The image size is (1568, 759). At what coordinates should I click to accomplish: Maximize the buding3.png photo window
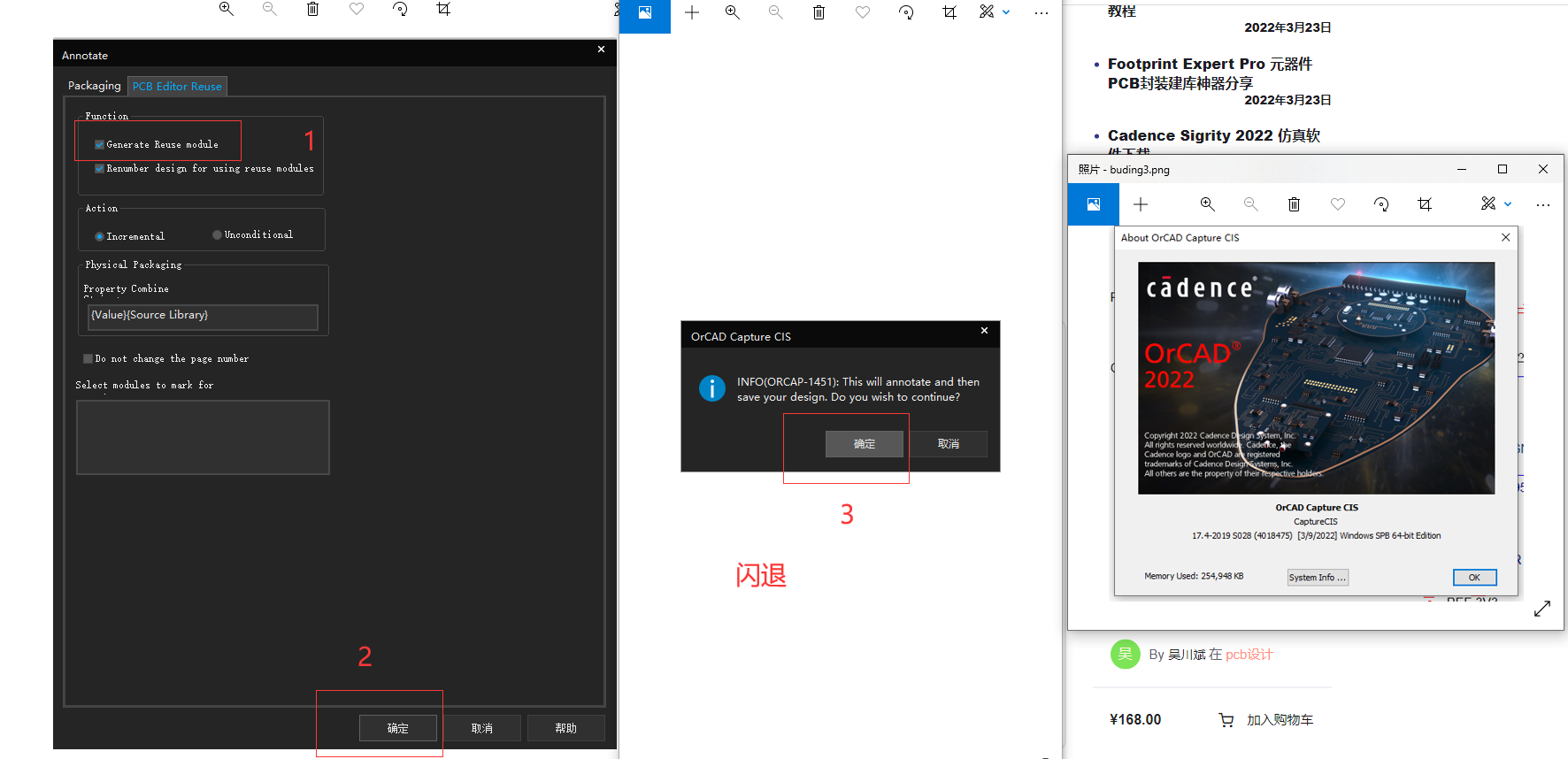pyautogui.click(x=1503, y=169)
